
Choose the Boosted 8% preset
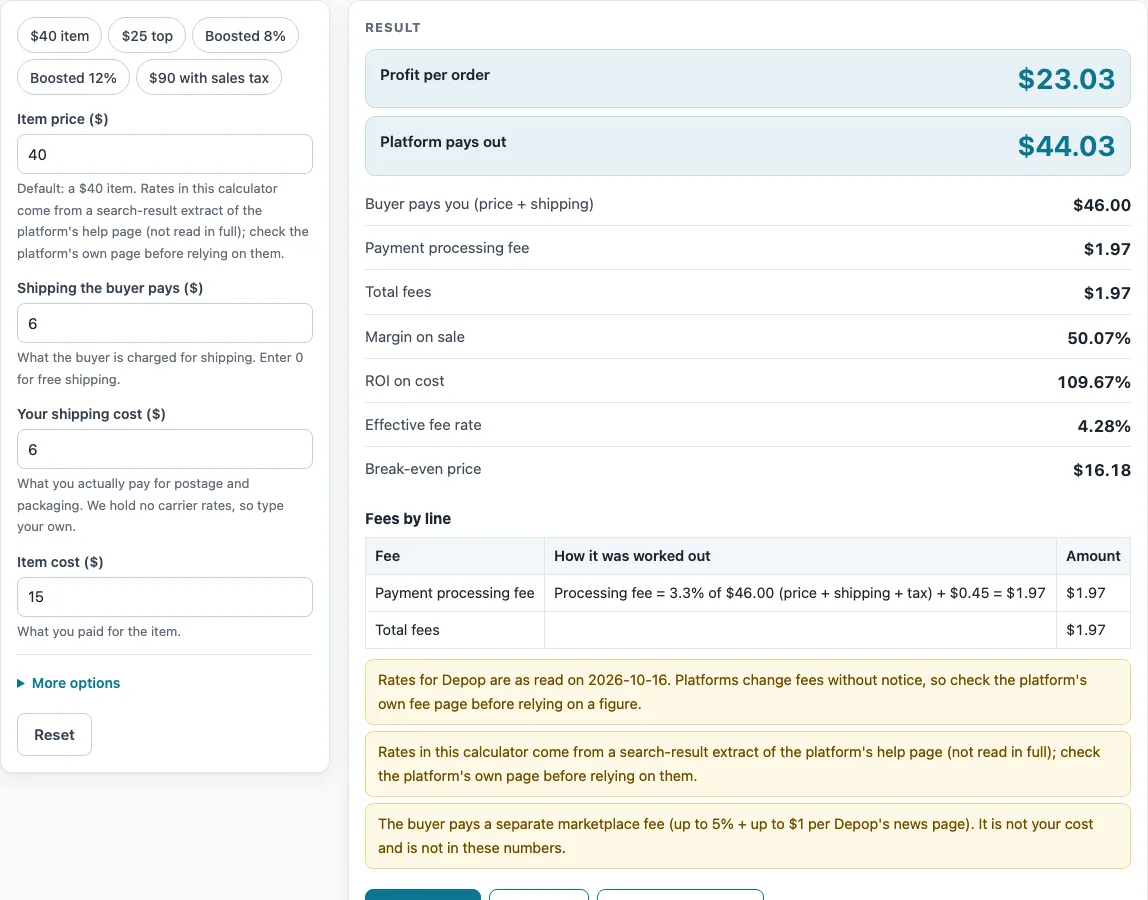[x=245, y=36]
